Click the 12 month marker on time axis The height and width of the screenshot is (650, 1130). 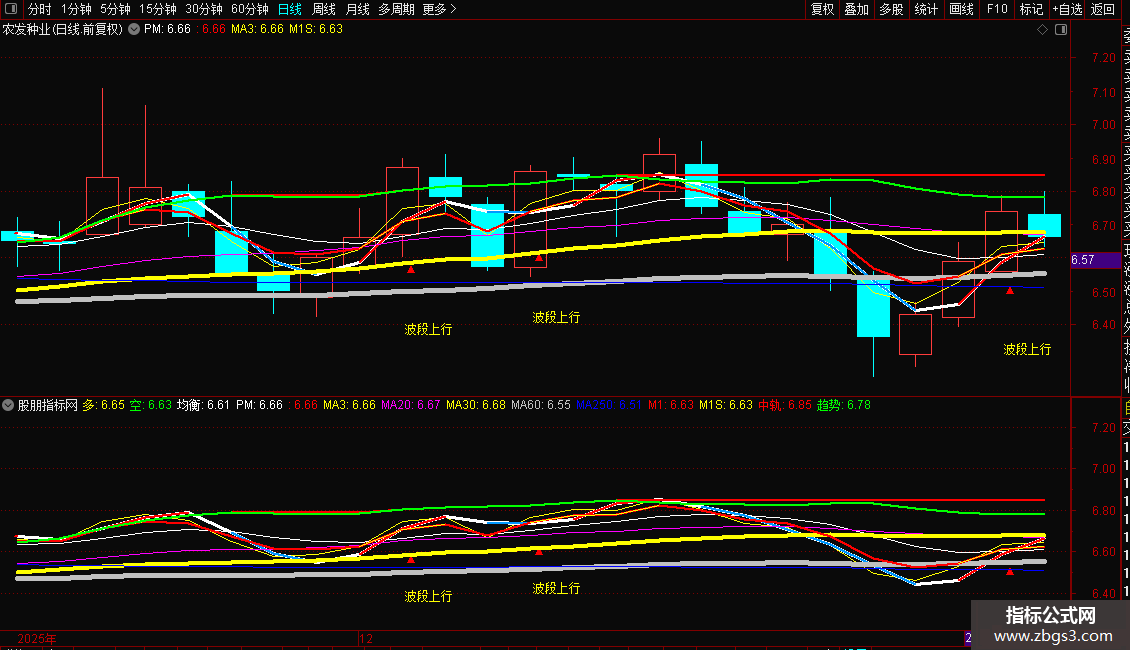(x=366, y=638)
